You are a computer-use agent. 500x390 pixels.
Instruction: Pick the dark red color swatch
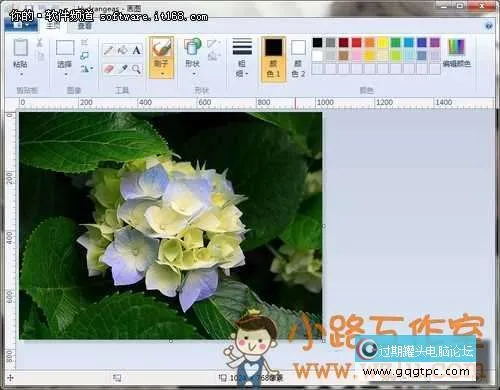[x=343, y=43]
